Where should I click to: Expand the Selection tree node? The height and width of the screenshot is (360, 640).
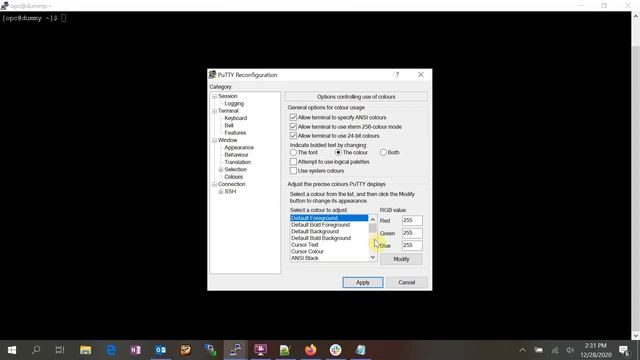click(221, 170)
